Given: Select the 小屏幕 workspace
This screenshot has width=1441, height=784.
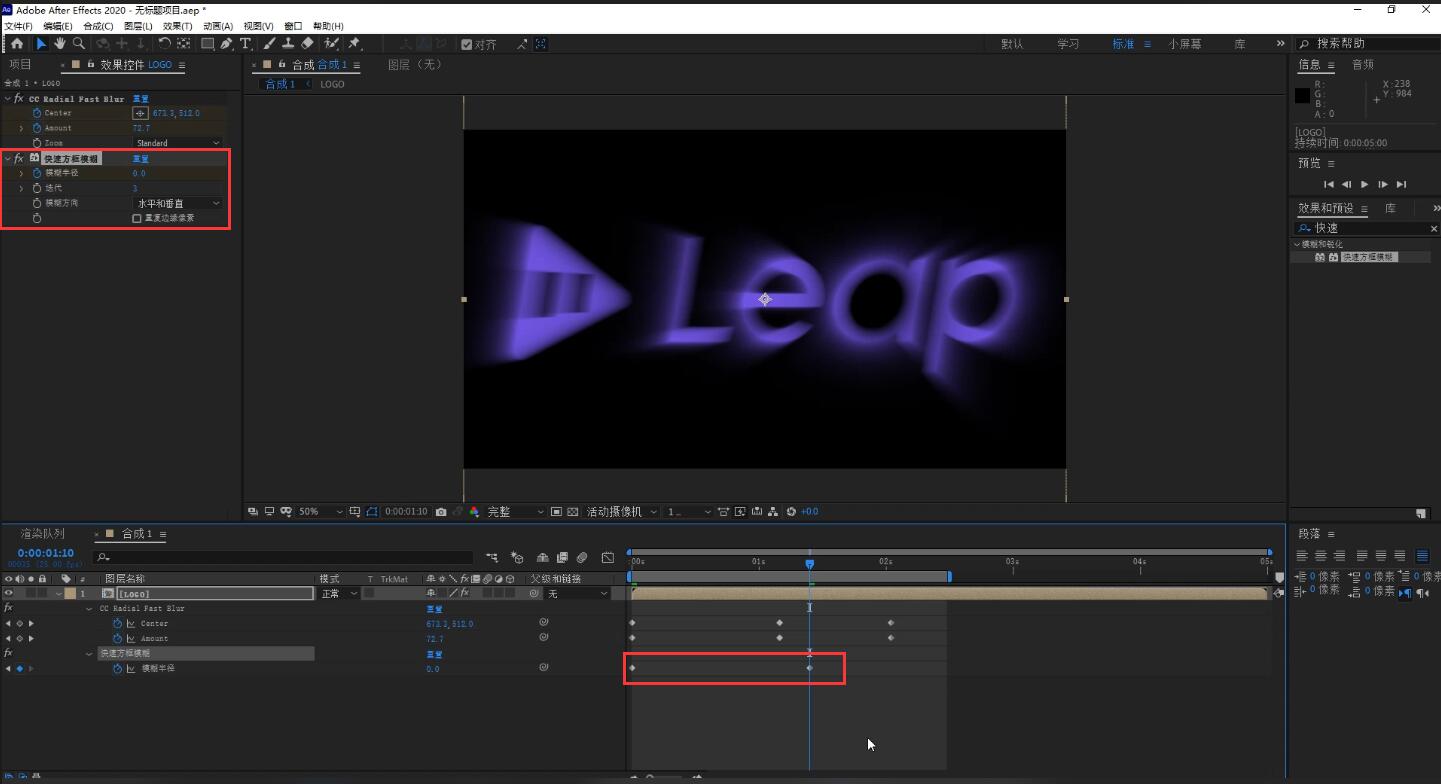Looking at the screenshot, I should tap(1185, 44).
